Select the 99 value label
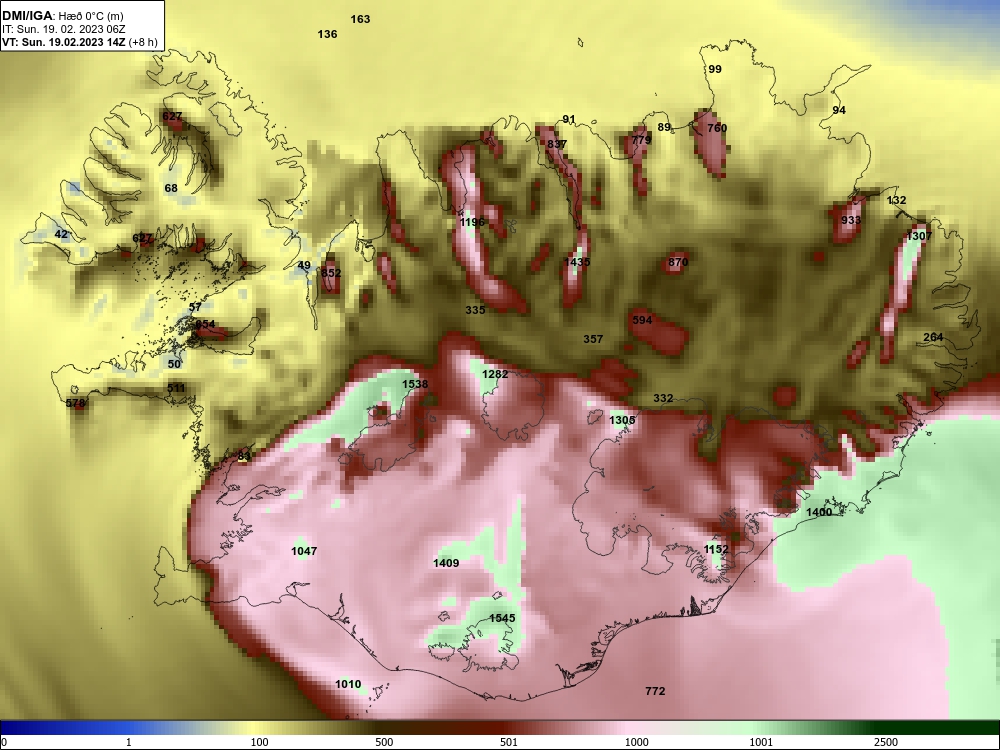The image size is (1000, 750). tap(715, 69)
